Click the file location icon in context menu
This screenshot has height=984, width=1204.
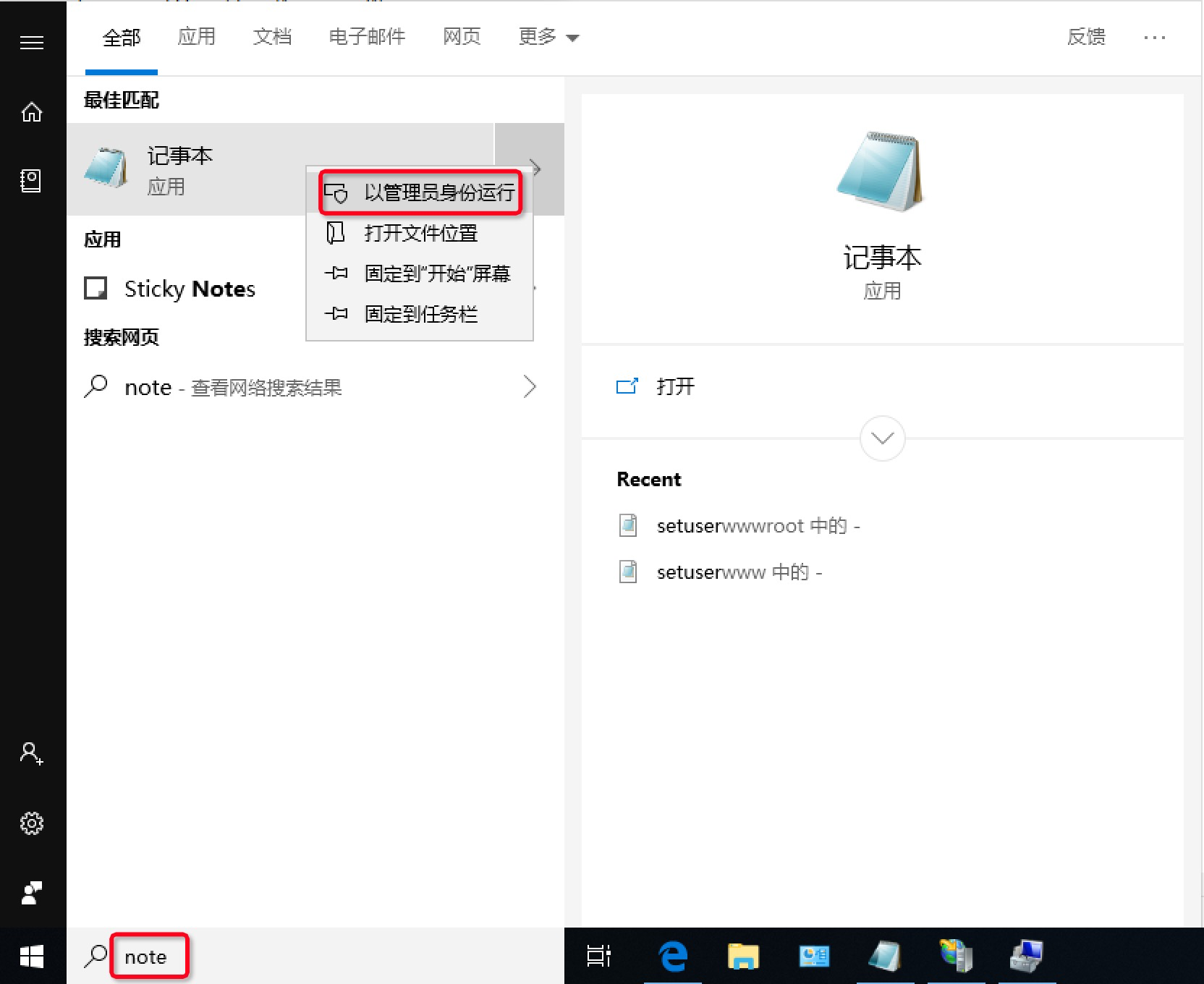click(x=336, y=233)
